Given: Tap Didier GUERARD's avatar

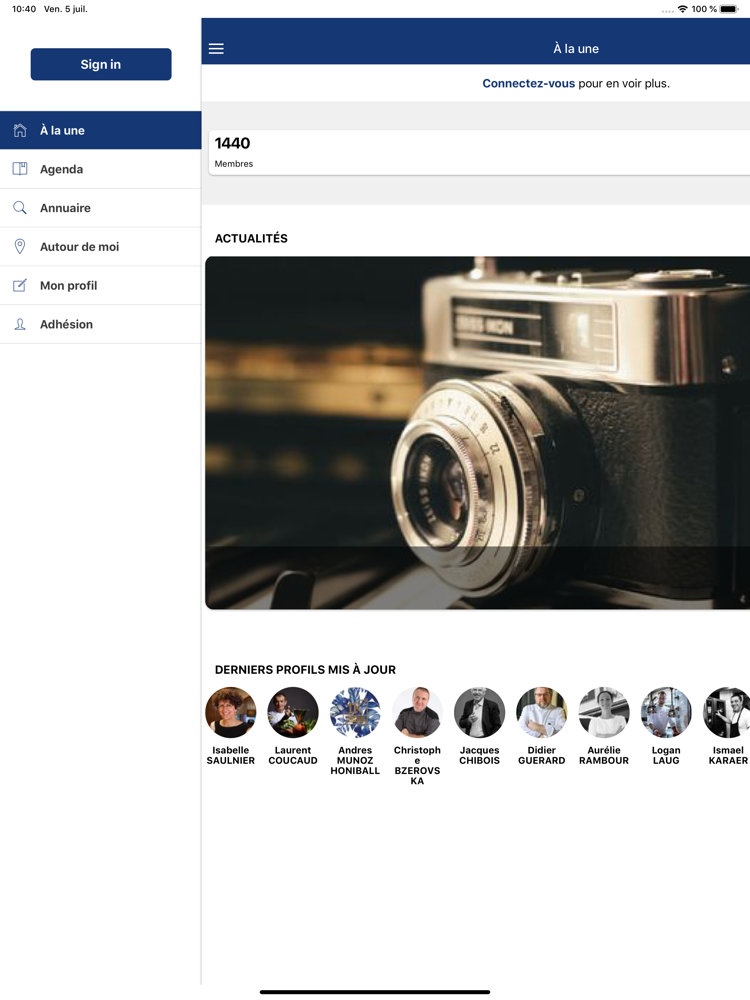Looking at the screenshot, I should pyautogui.click(x=541, y=712).
